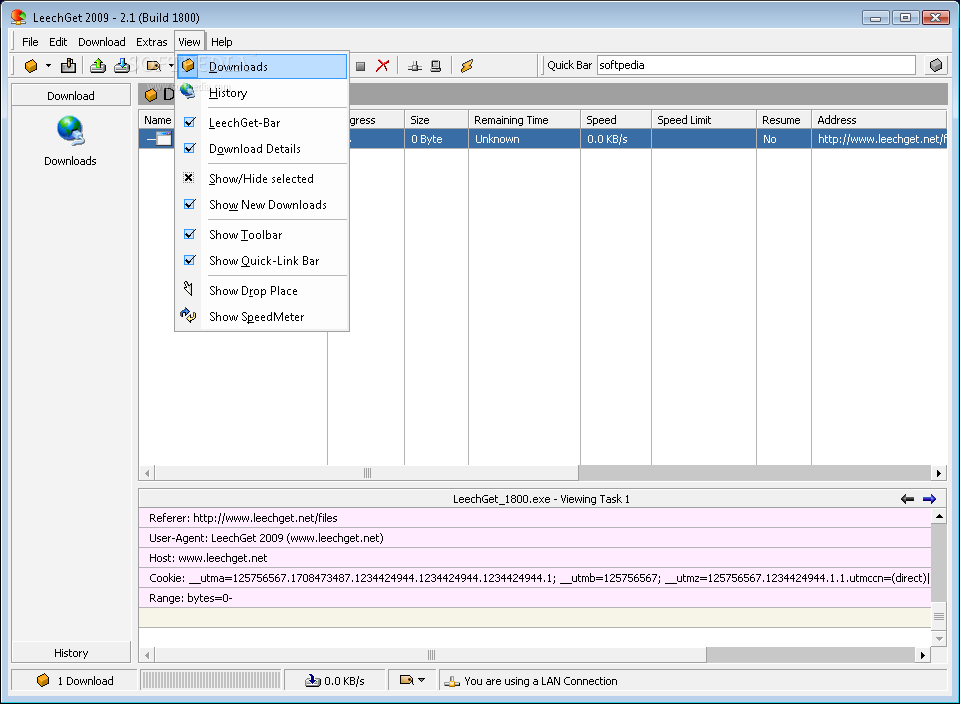
Task: Uncheck LeechGet-Bar in the View menu
Action: click(x=190, y=122)
